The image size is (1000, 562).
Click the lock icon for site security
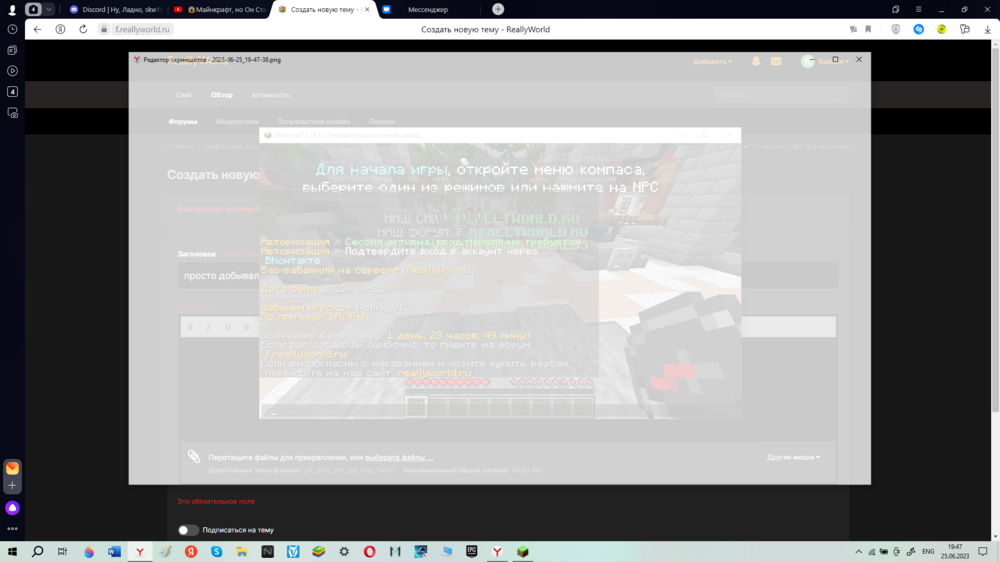click(x=103, y=29)
